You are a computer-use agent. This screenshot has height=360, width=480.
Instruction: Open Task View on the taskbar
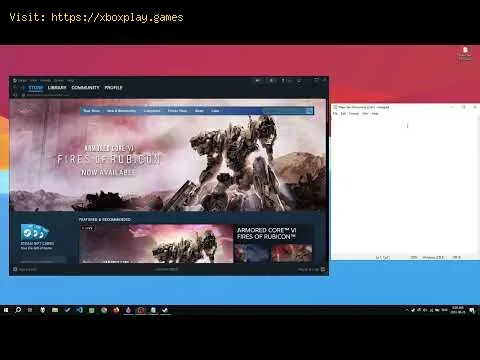coord(30,310)
